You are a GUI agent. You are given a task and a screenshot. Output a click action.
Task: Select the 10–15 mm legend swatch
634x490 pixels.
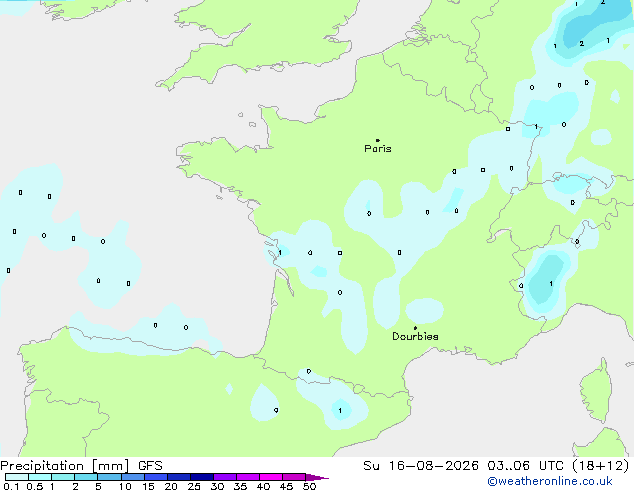[132, 477]
